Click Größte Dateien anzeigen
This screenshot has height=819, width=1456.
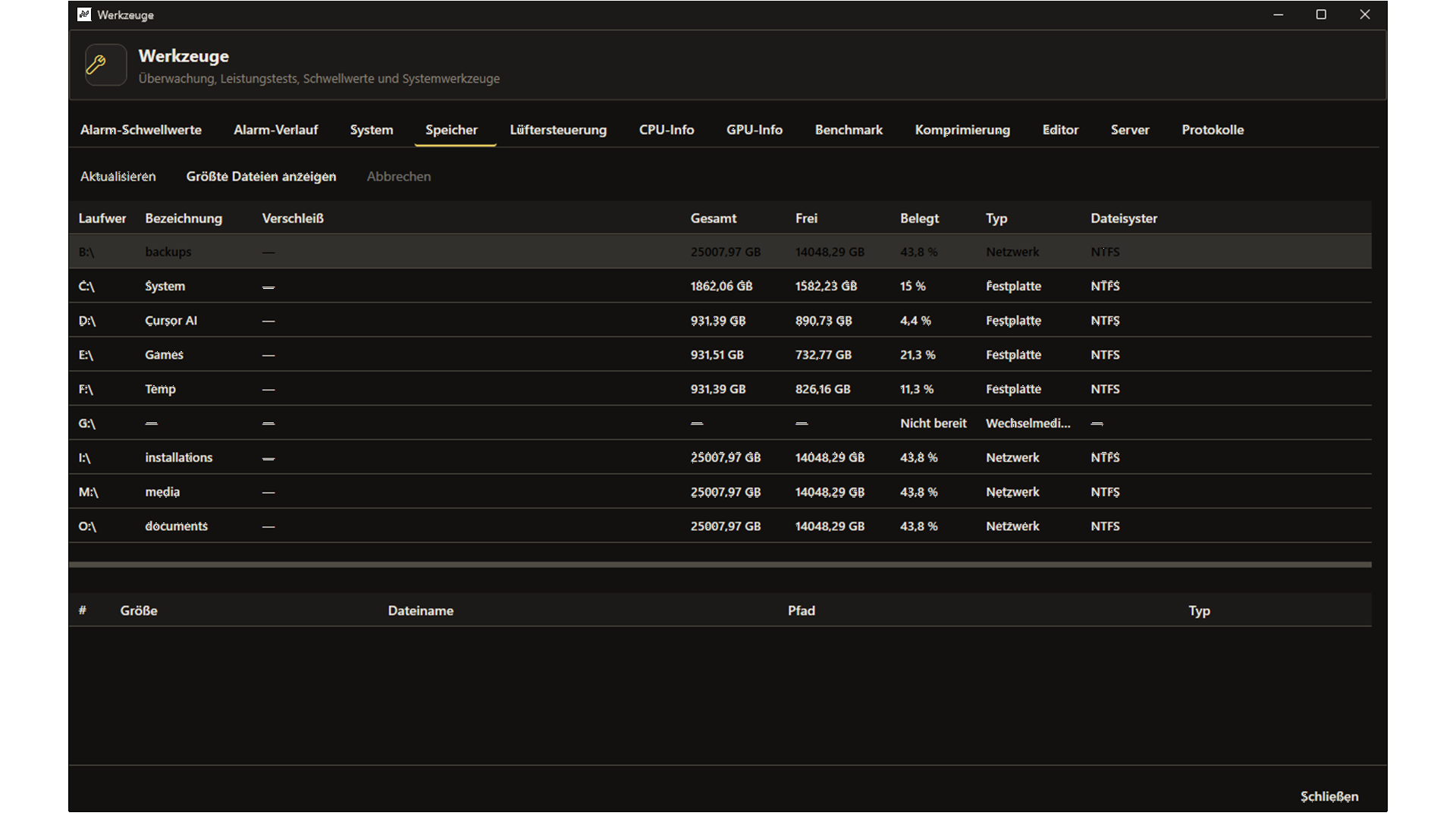[x=261, y=177]
